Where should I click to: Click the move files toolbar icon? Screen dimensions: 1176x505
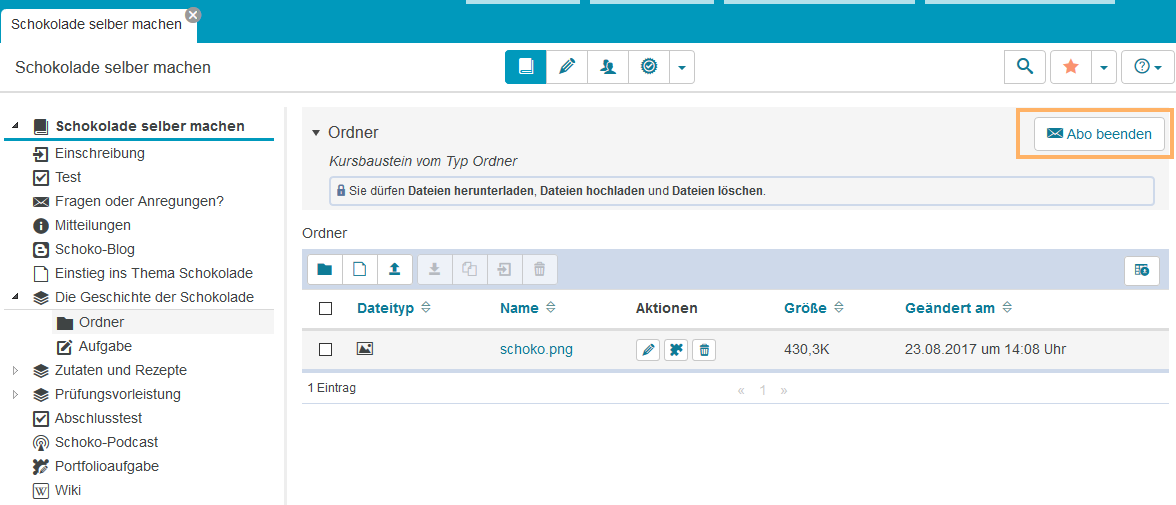pyautogui.click(x=505, y=269)
